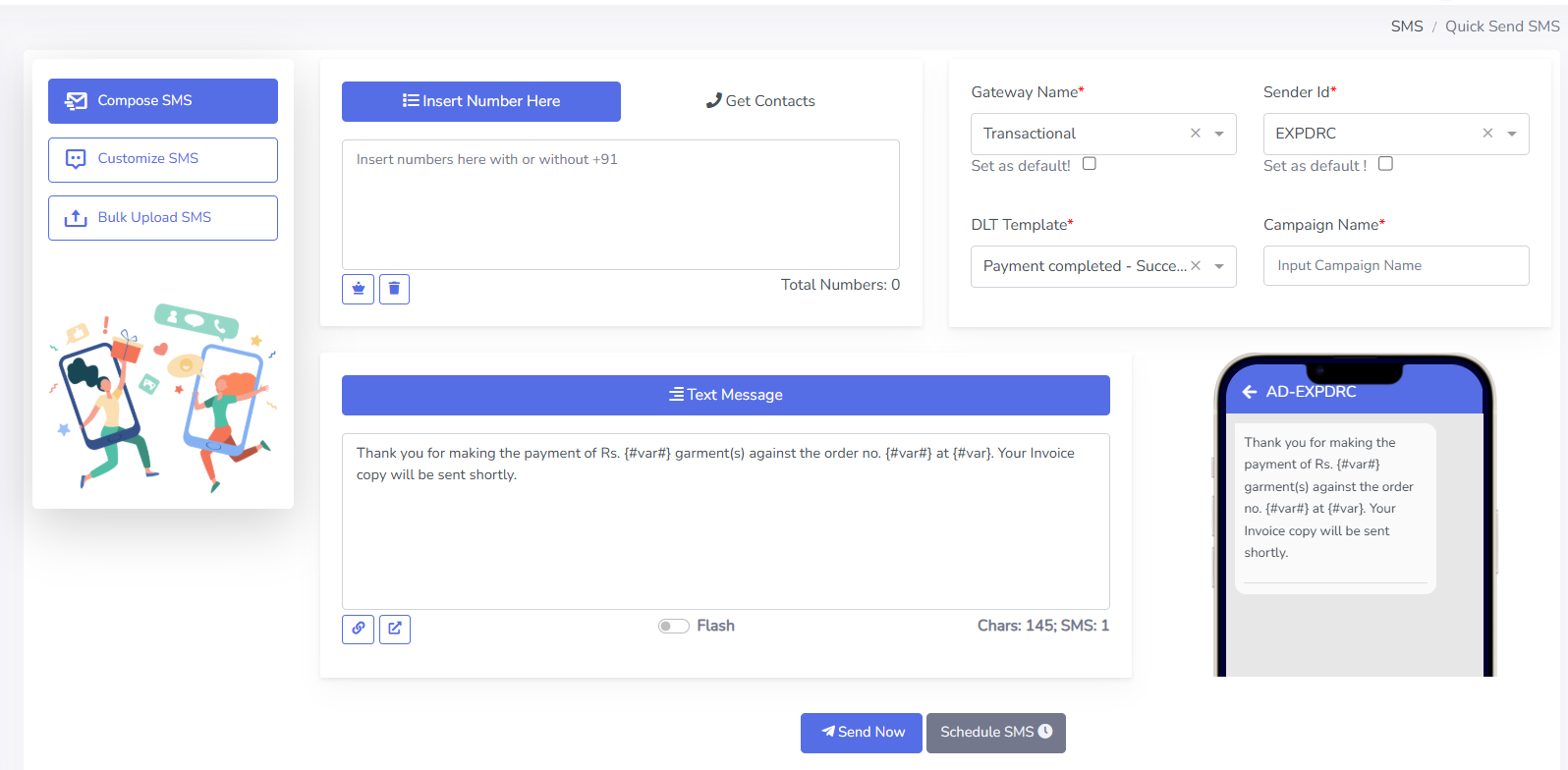Viewport: 1568px width, 770px height.
Task: Open the DLT Template dropdown
Action: coord(1219,266)
